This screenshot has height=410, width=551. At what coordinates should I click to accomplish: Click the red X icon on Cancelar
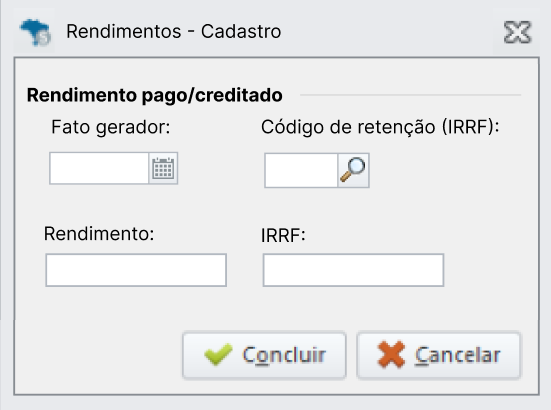391,354
